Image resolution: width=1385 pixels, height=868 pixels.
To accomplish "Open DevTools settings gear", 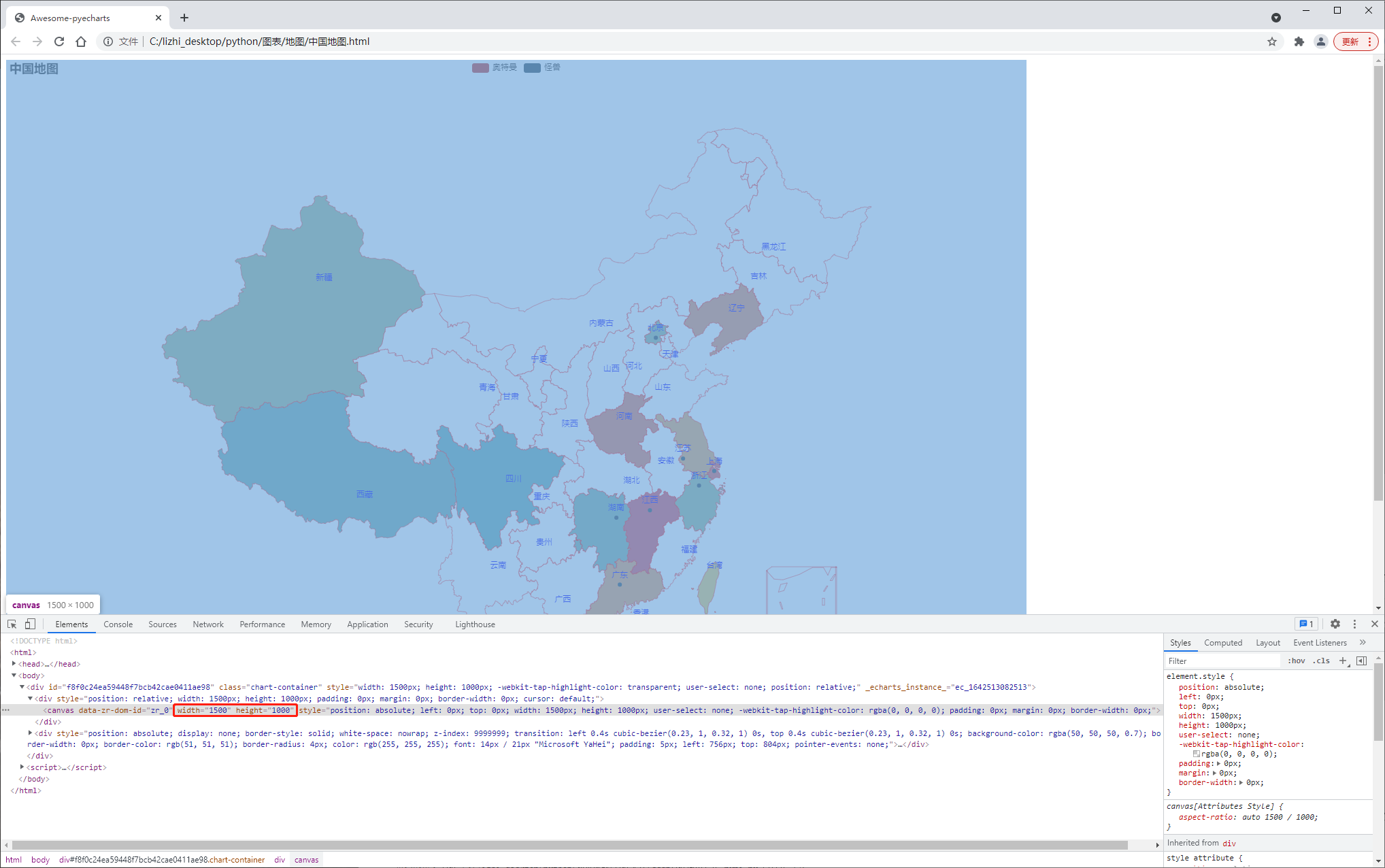I will (1335, 624).
